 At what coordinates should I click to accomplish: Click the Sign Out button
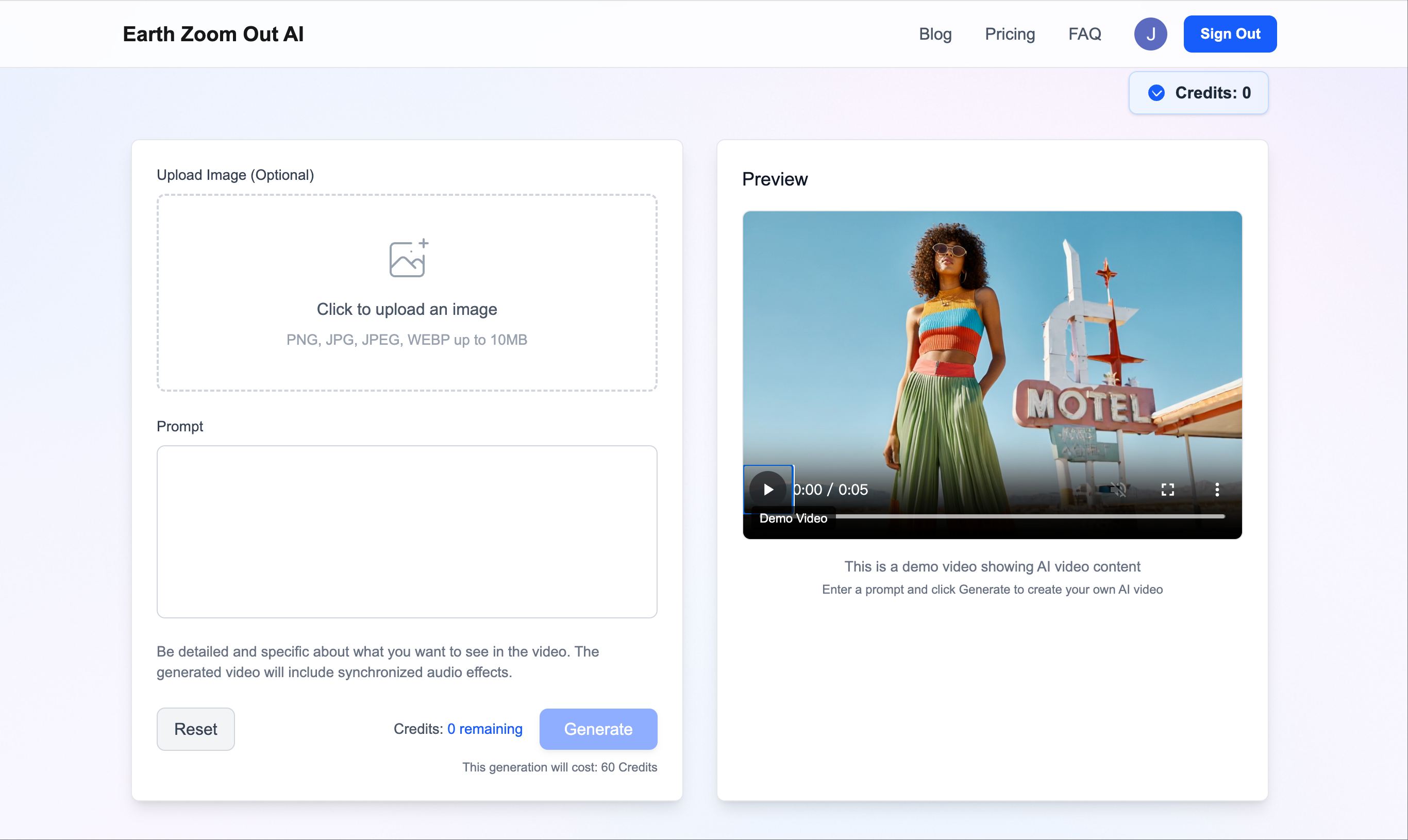coord(1230,34)
